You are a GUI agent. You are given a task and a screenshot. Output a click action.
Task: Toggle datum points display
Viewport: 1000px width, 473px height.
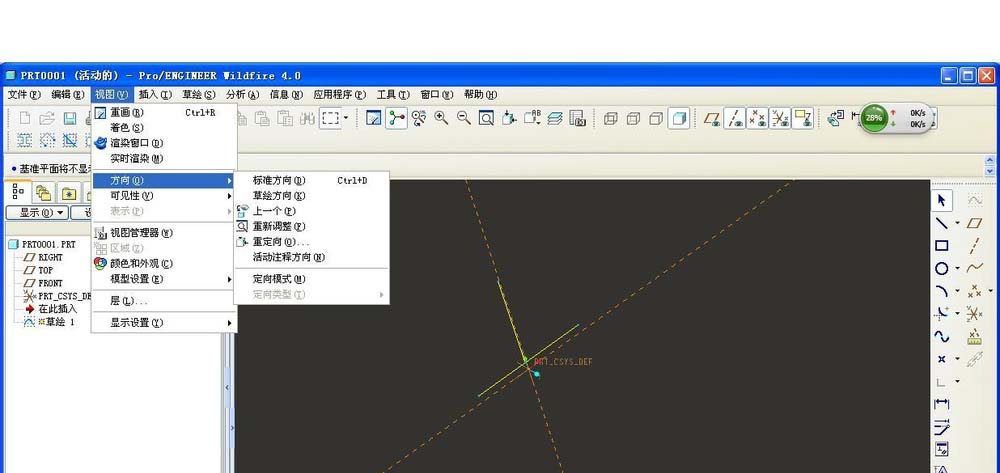pos(757,118)
